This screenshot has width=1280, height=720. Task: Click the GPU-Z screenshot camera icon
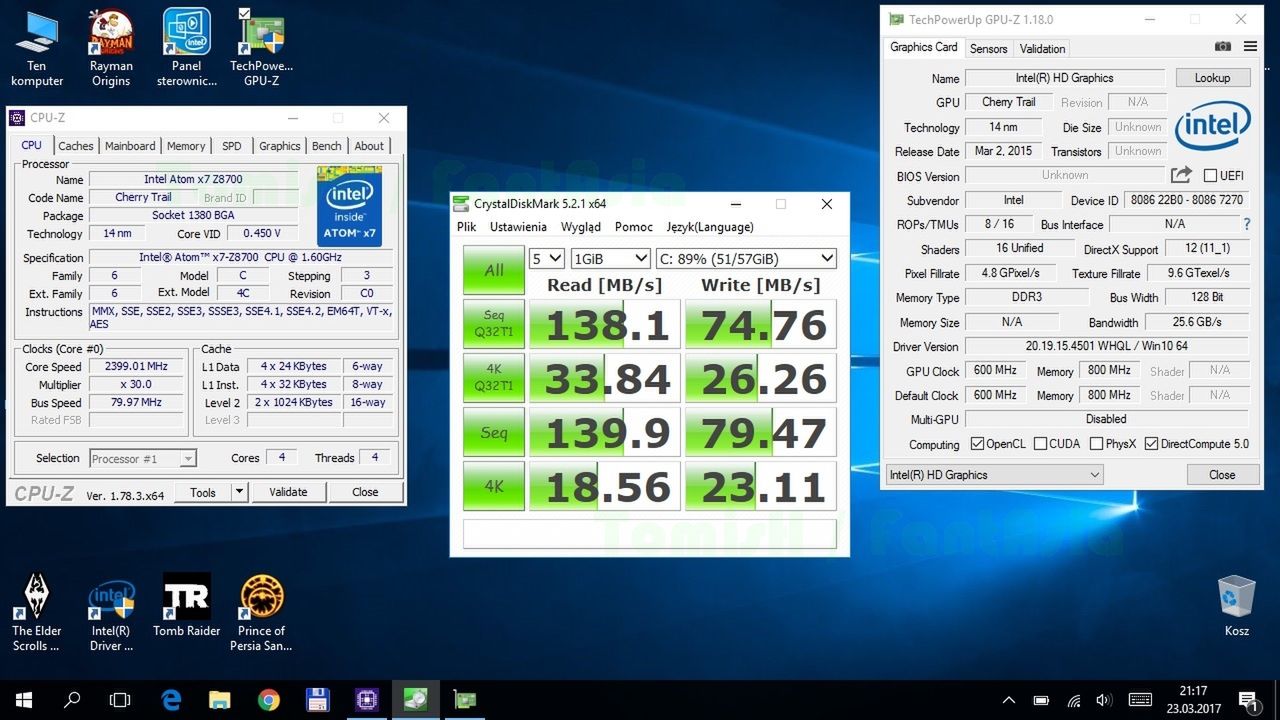(x=1222, y=47)
